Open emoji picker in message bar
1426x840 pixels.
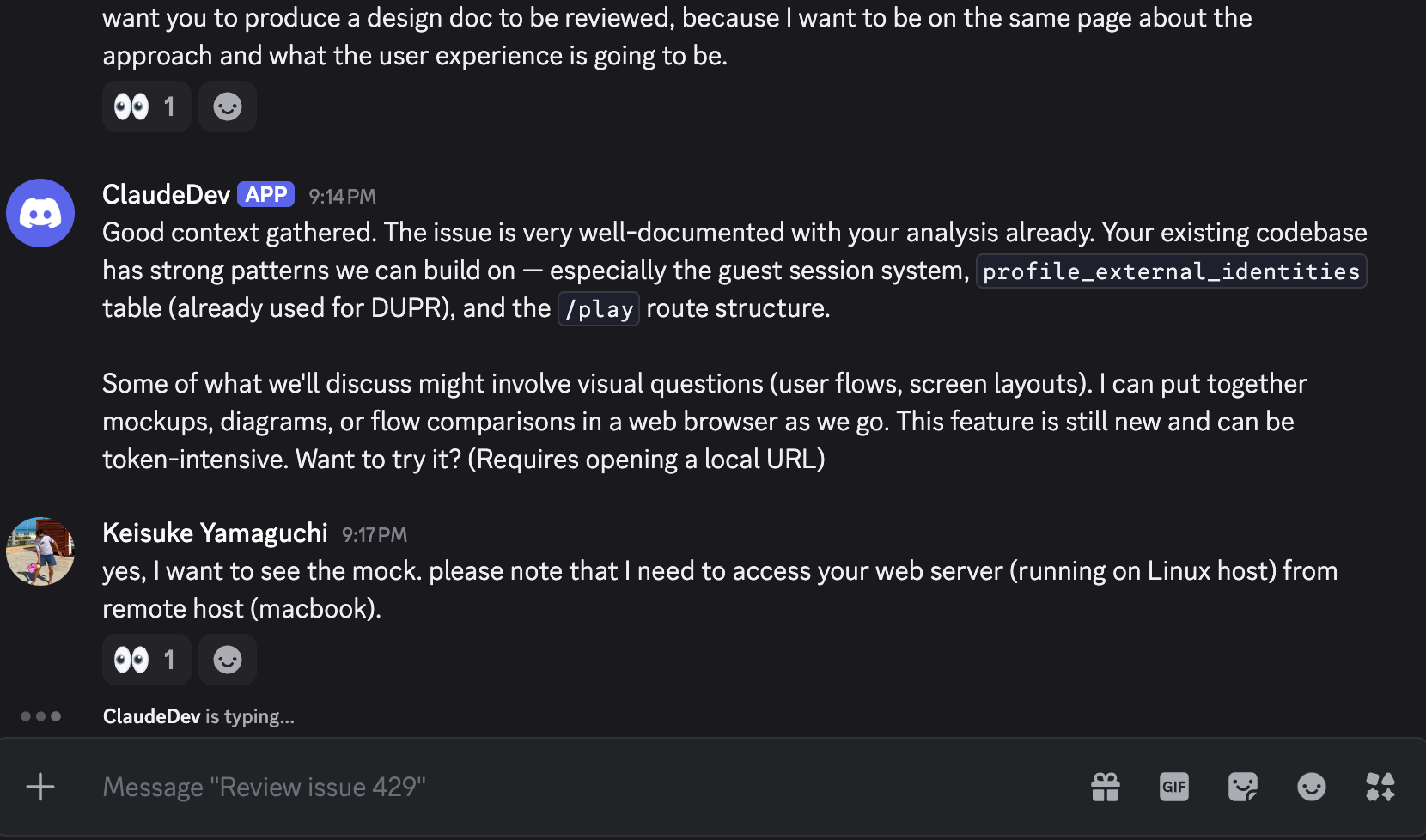(1311, 787)
